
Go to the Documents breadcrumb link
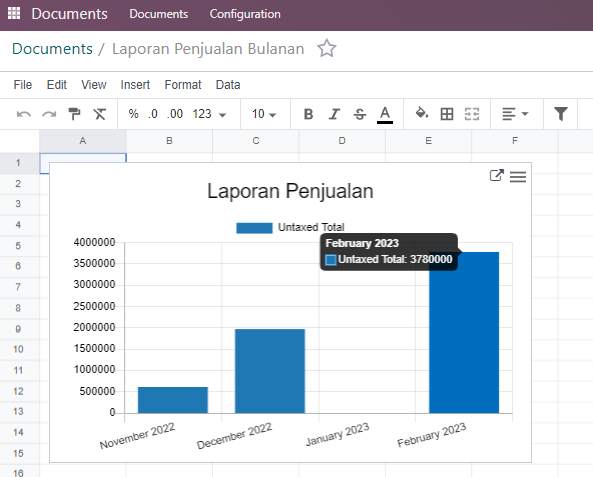(x=52, y=49)
